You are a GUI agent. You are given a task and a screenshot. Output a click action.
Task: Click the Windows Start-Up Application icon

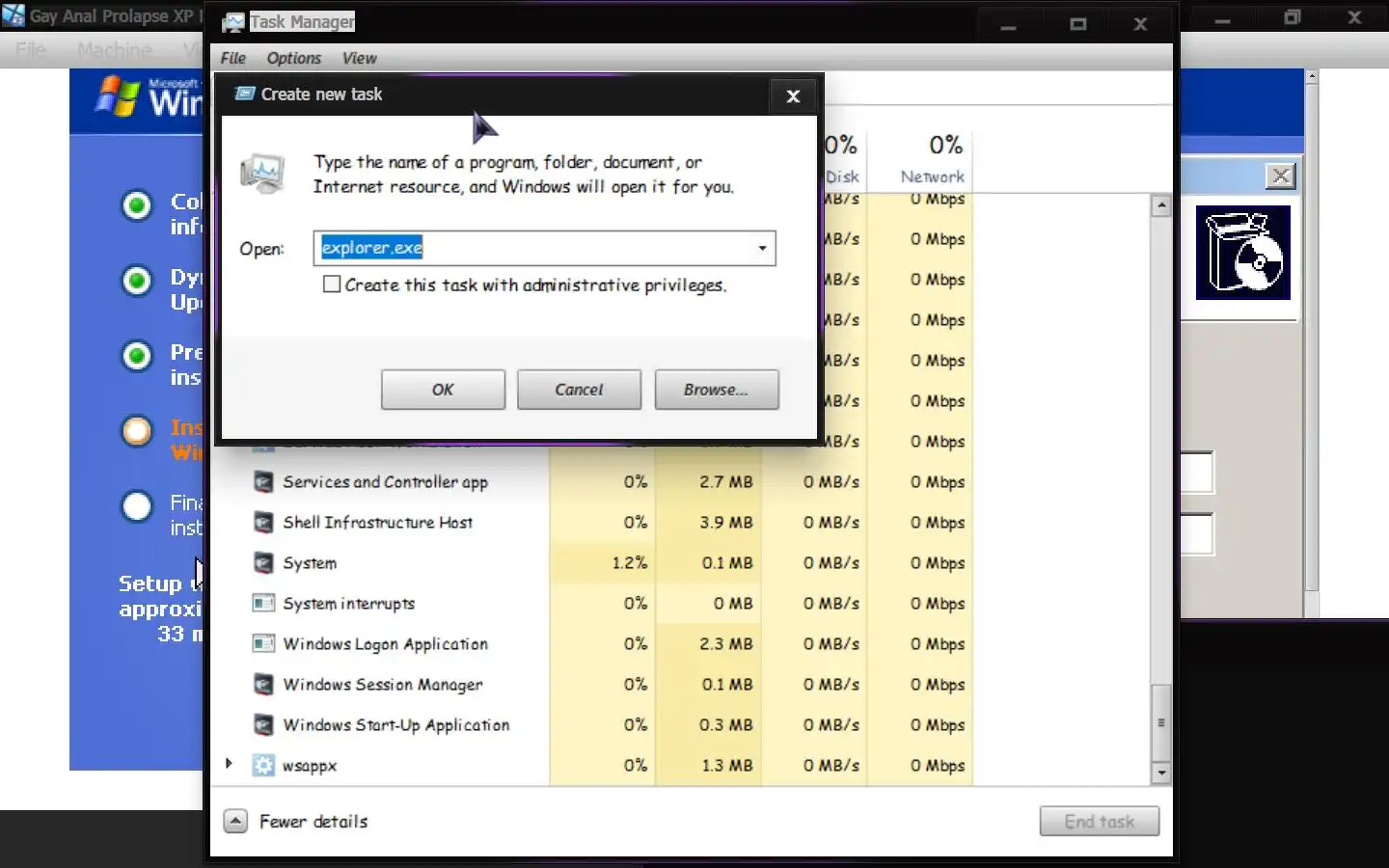(262, 724)
